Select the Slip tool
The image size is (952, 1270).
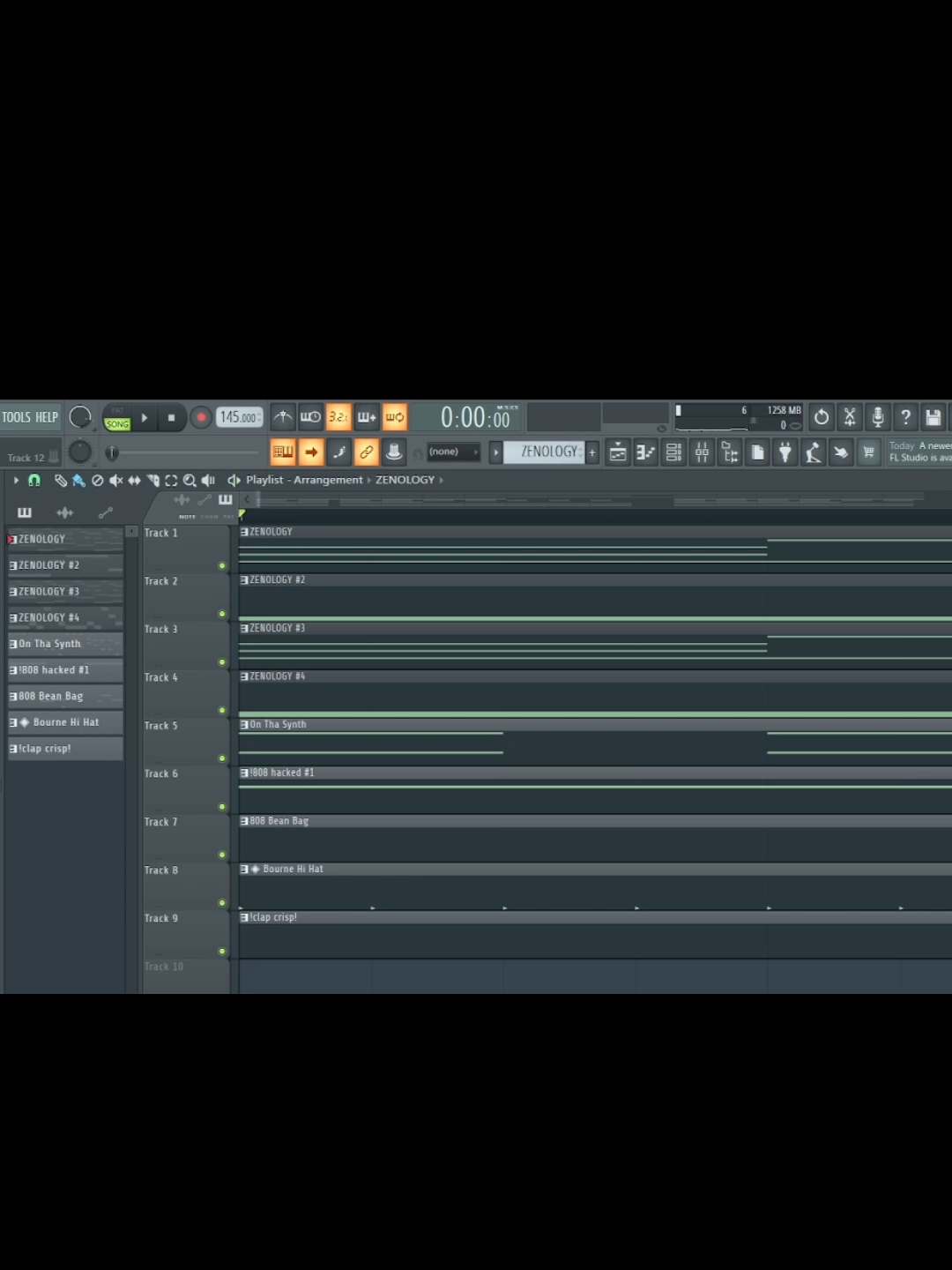click(134, 481)
